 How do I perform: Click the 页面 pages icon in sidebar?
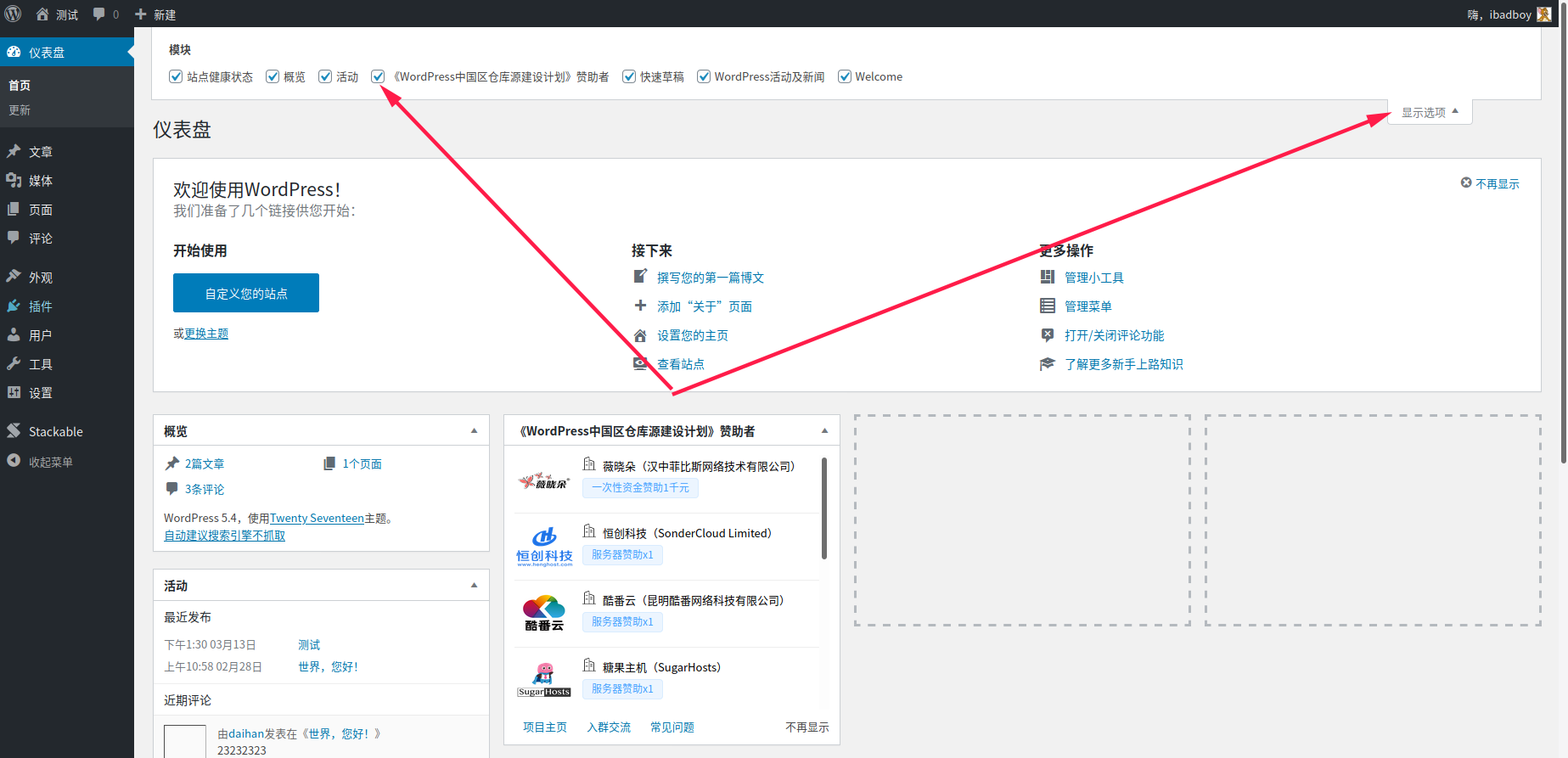[14, 209]
